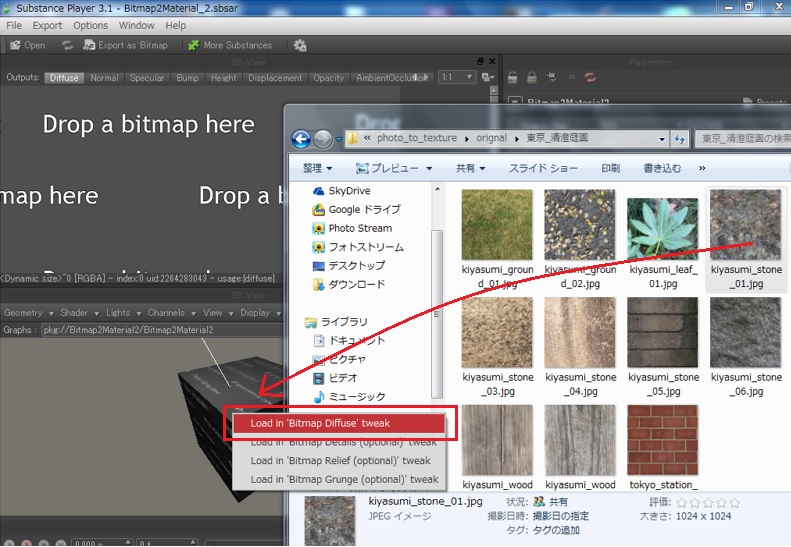Click the Explorer back arrow button

[301, 139]
